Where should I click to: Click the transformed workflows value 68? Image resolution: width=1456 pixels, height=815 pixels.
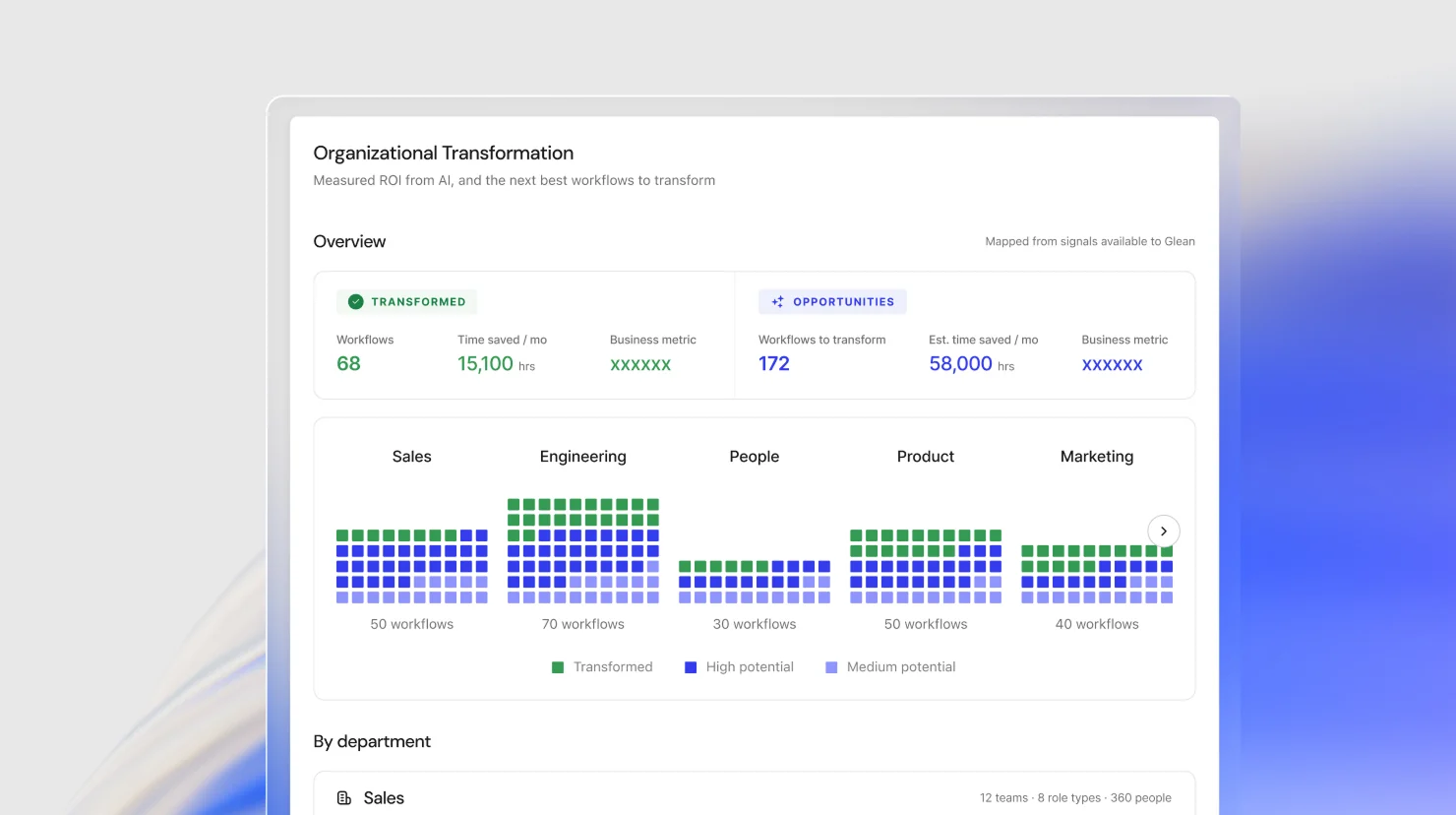point(349,364)
